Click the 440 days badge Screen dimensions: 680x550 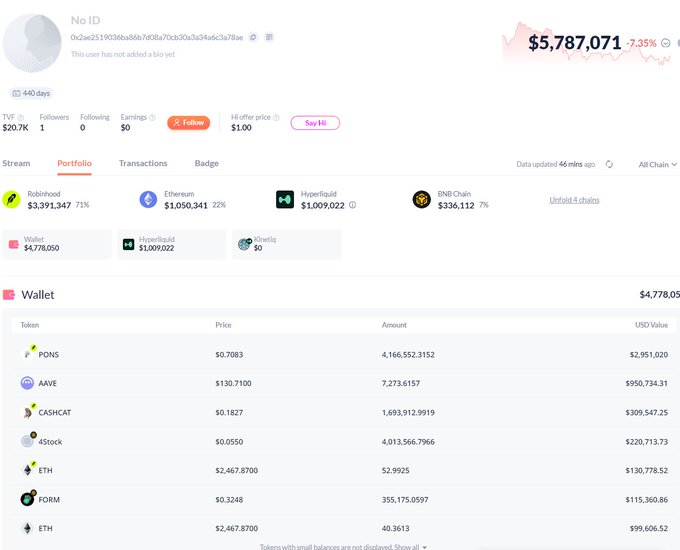[31, 93]
